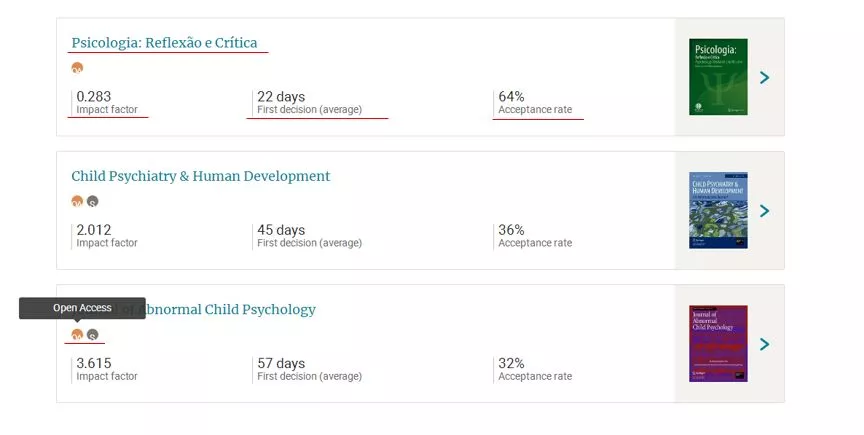Click grey subscription icon for Abnormal Child Psychology
Image resolution: width=864 pixels, height=435 pixels.
point(92,335)
